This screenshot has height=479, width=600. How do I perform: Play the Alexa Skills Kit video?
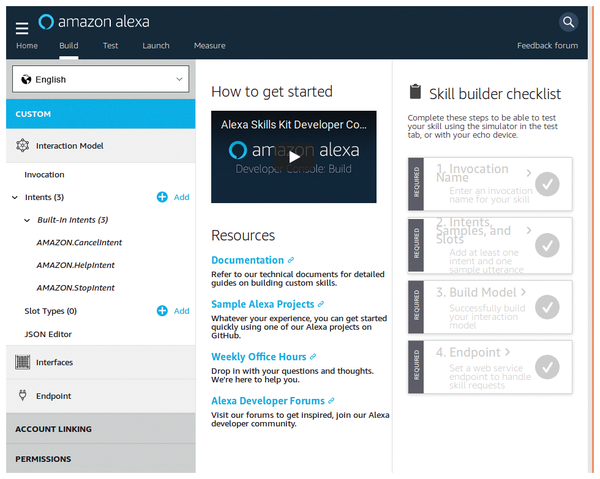(294, 157)
